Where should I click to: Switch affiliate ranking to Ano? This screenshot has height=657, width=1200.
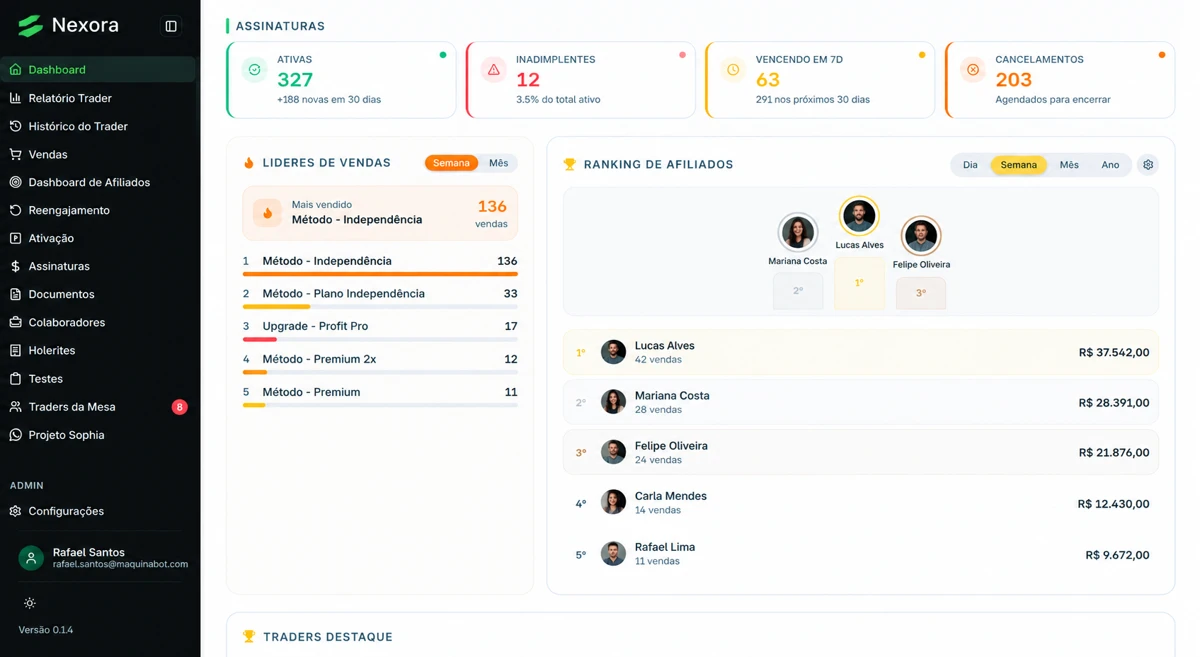(x=1110, y=165)
